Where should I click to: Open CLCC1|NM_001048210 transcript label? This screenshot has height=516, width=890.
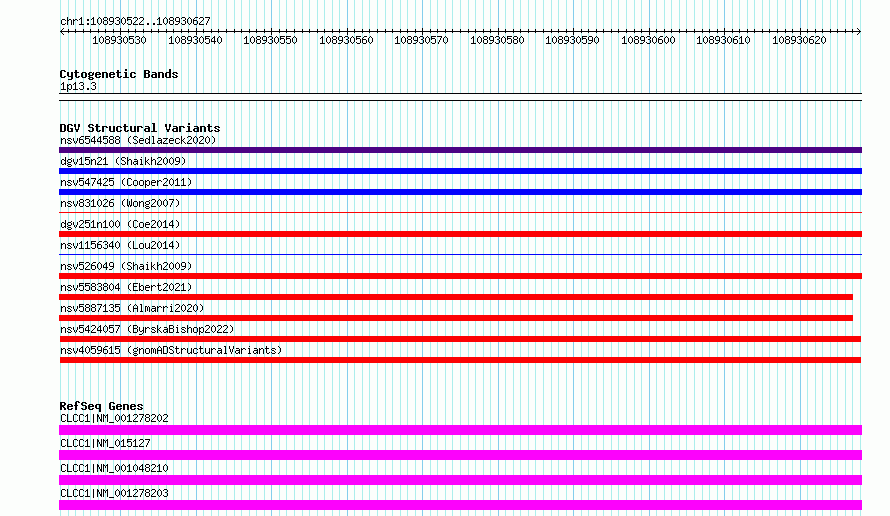(x=114, y=468)
